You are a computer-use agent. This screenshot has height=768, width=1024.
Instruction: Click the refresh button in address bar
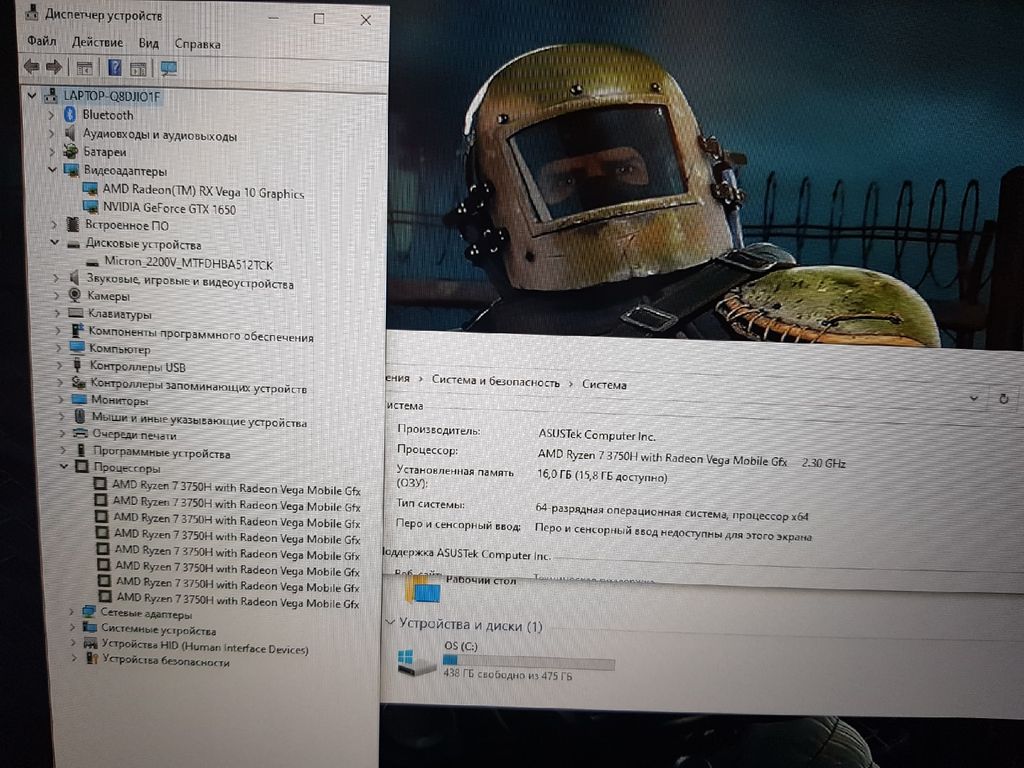pyautogui.click(x=1003, y=398)
